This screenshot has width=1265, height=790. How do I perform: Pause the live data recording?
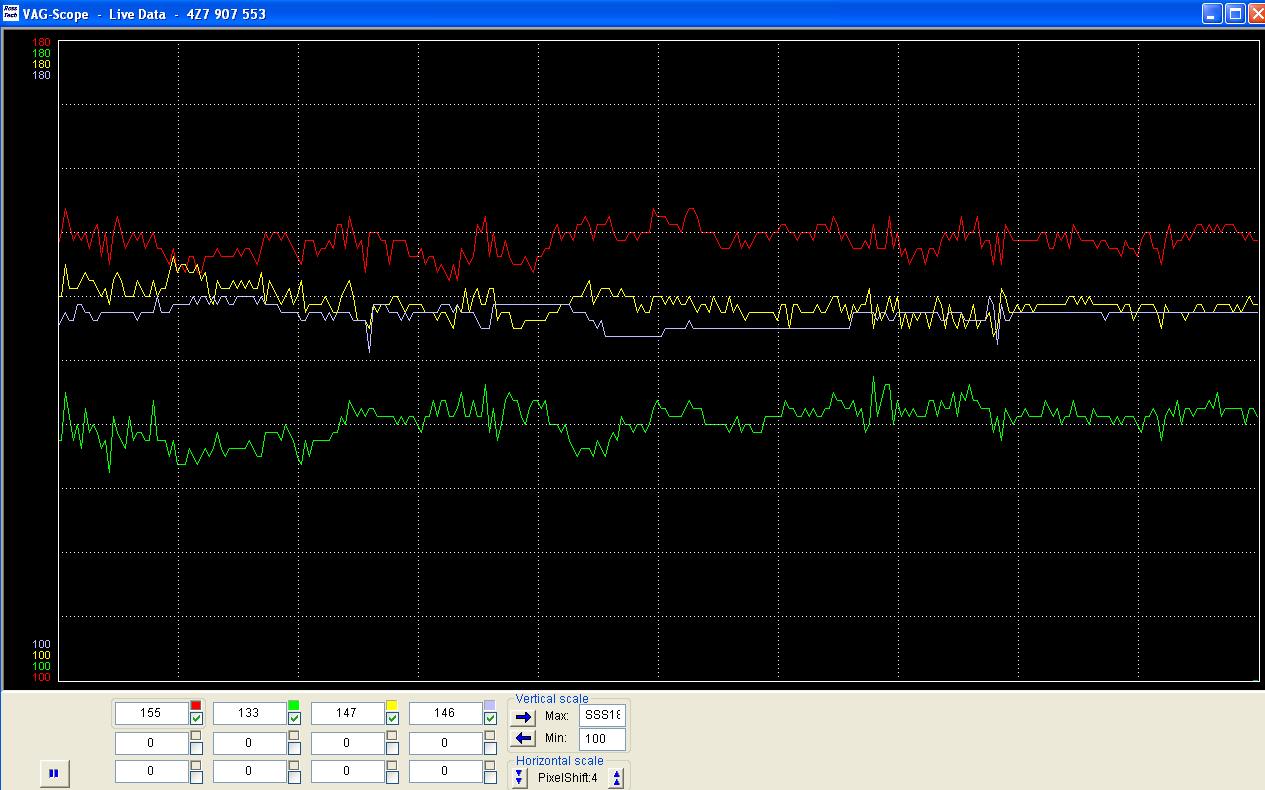[54, 773]
